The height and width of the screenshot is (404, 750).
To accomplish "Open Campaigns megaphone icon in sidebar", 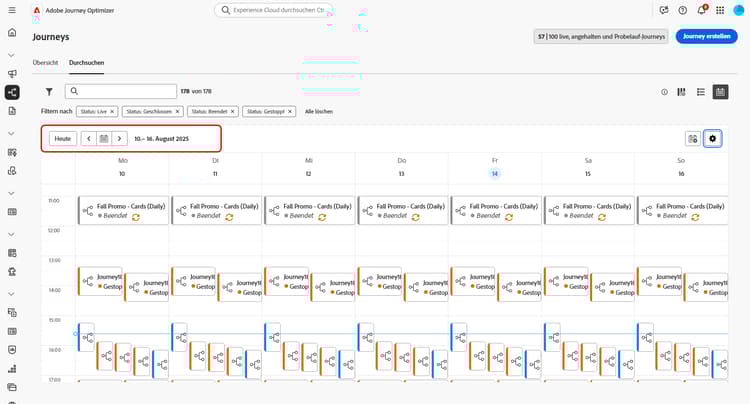I will 12,74.
